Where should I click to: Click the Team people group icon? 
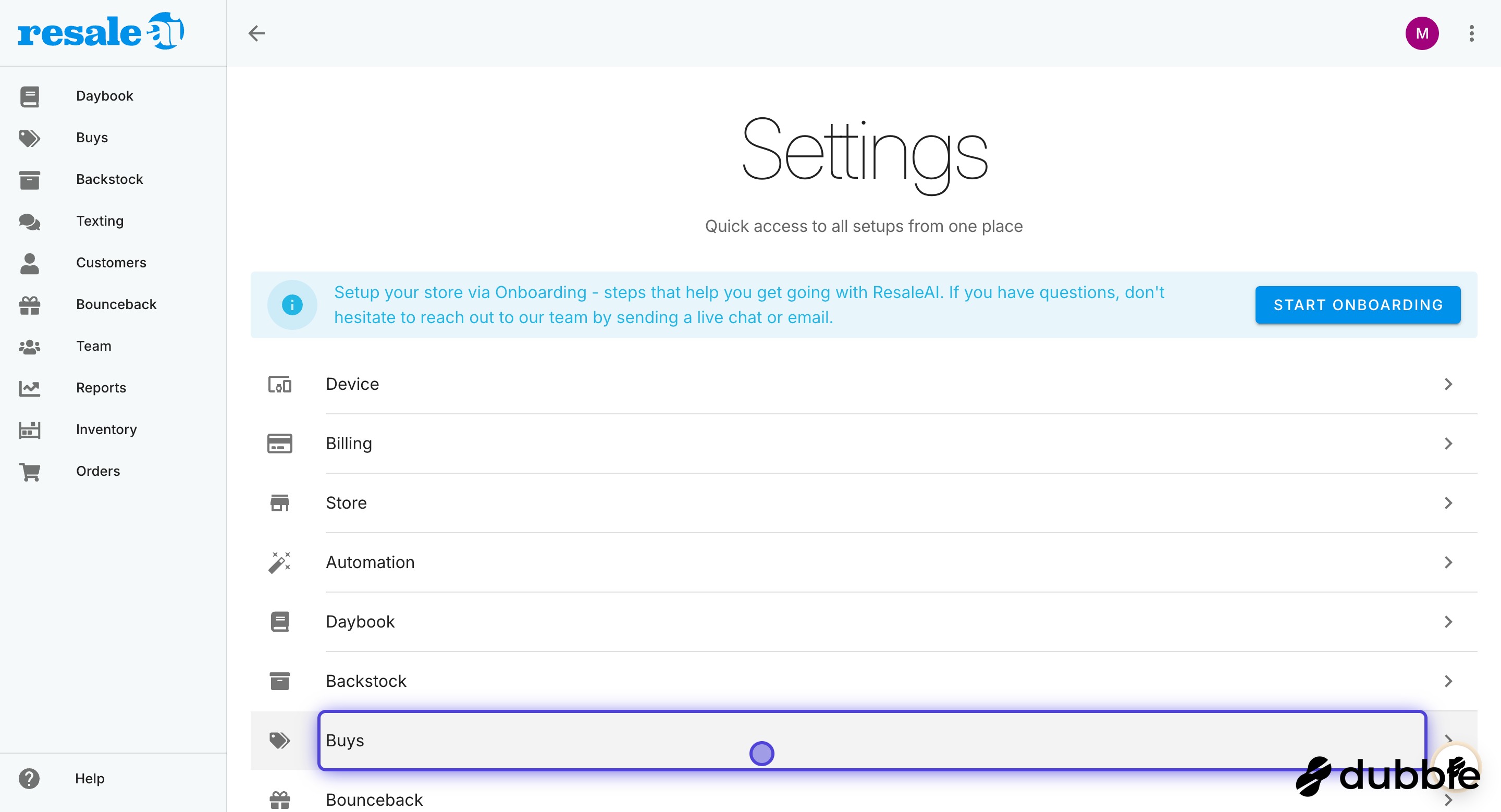point(30,347)
